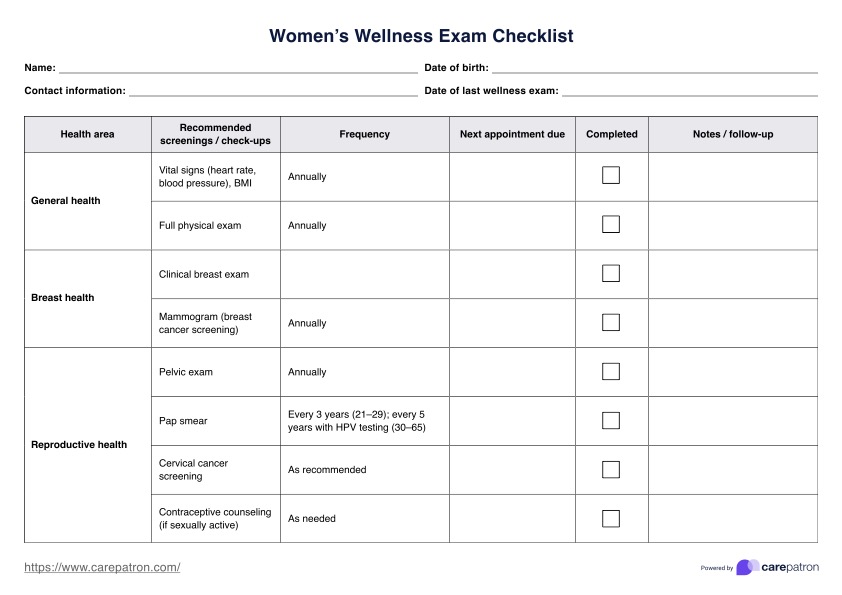The height and width of the screenshot is (595, 842).
Task: Check the Vital signs completed checkbox
Action: [611, 176]
